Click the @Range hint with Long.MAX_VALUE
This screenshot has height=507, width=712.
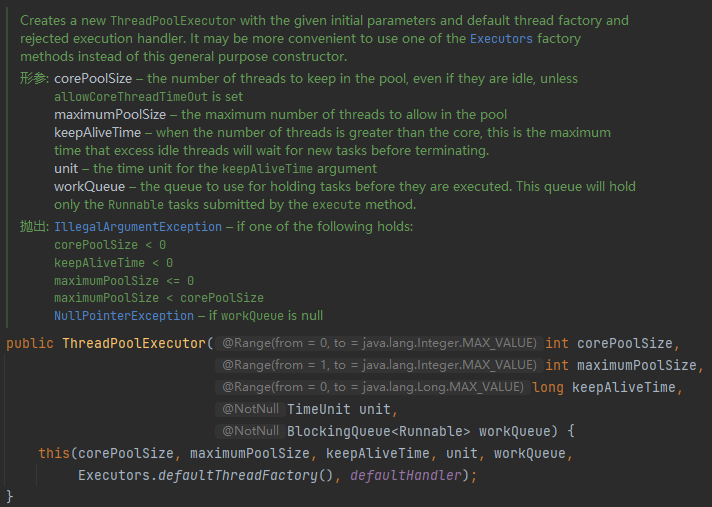tap(370, 387)
